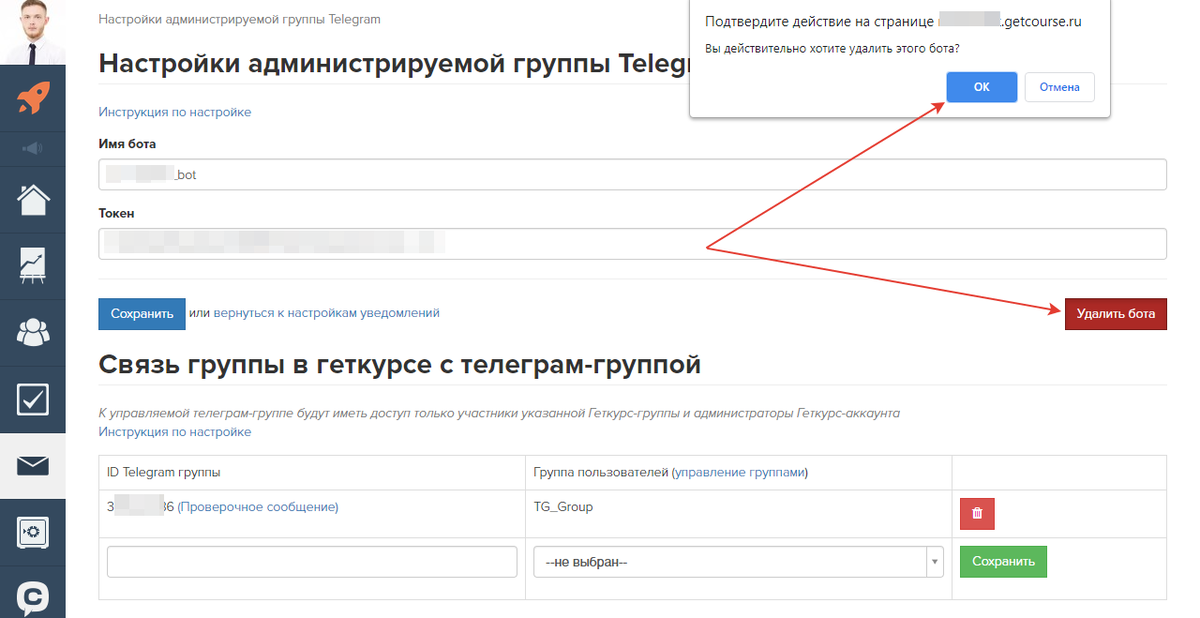
Task: Open the checkmark tasks icon in sidebar
Action: click(x=33, y=399)
